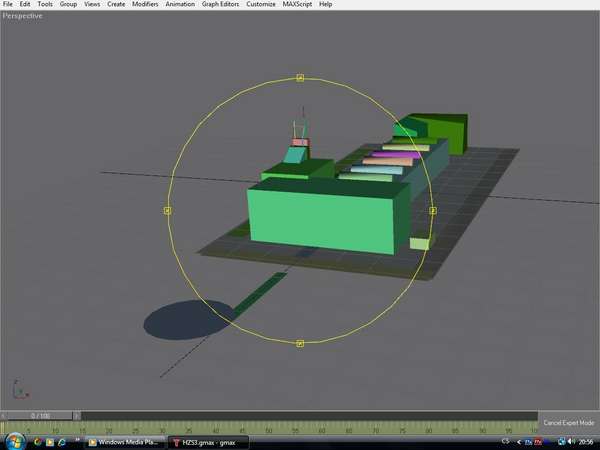Open the Help menu
Viewport: 600px width, 450px height.
325,5
